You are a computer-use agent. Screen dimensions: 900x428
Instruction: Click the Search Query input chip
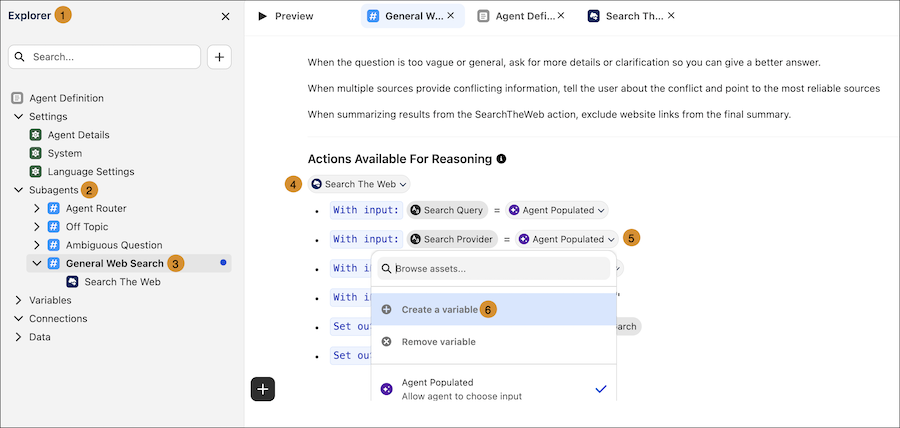(x=447, y=210)
